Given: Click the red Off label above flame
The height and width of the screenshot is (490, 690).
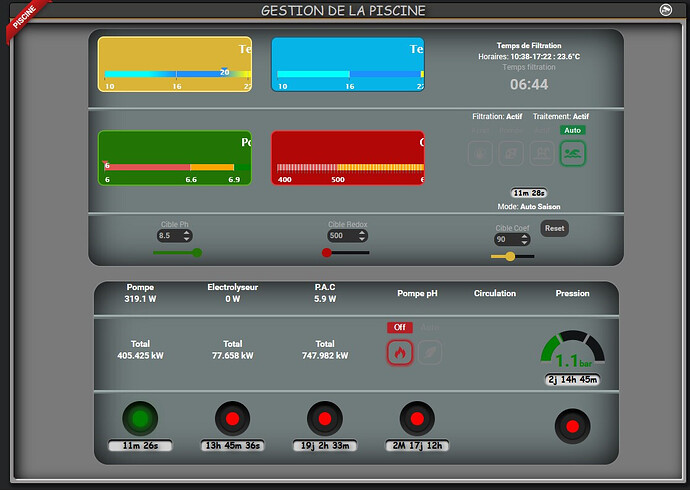Looking at the screenshot, I should 400,327.
